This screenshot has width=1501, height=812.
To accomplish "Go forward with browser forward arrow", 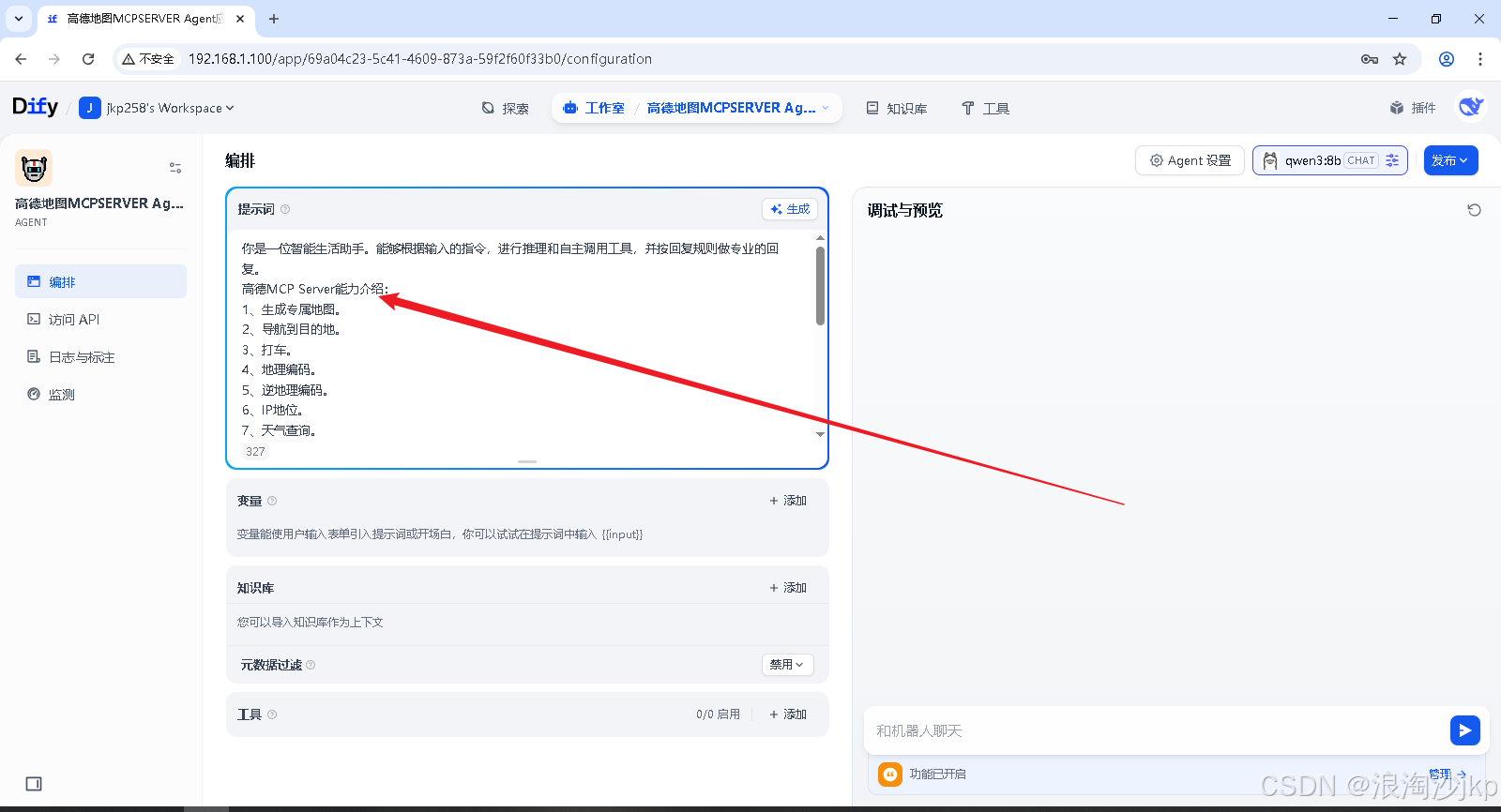I will [x=54, y=59].
